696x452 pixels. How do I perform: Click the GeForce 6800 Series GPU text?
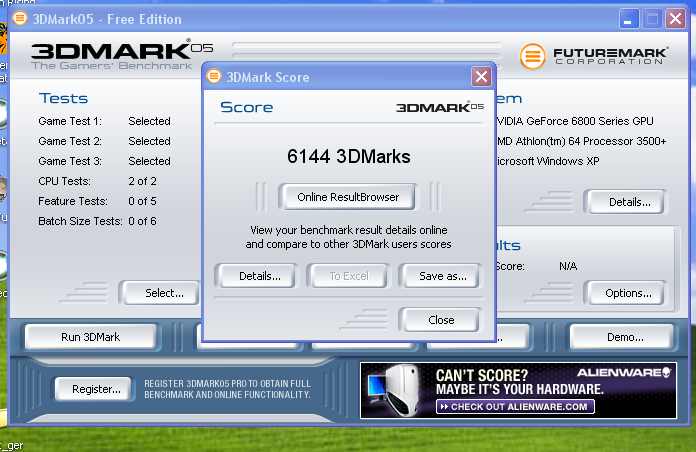tap(575, 121)
